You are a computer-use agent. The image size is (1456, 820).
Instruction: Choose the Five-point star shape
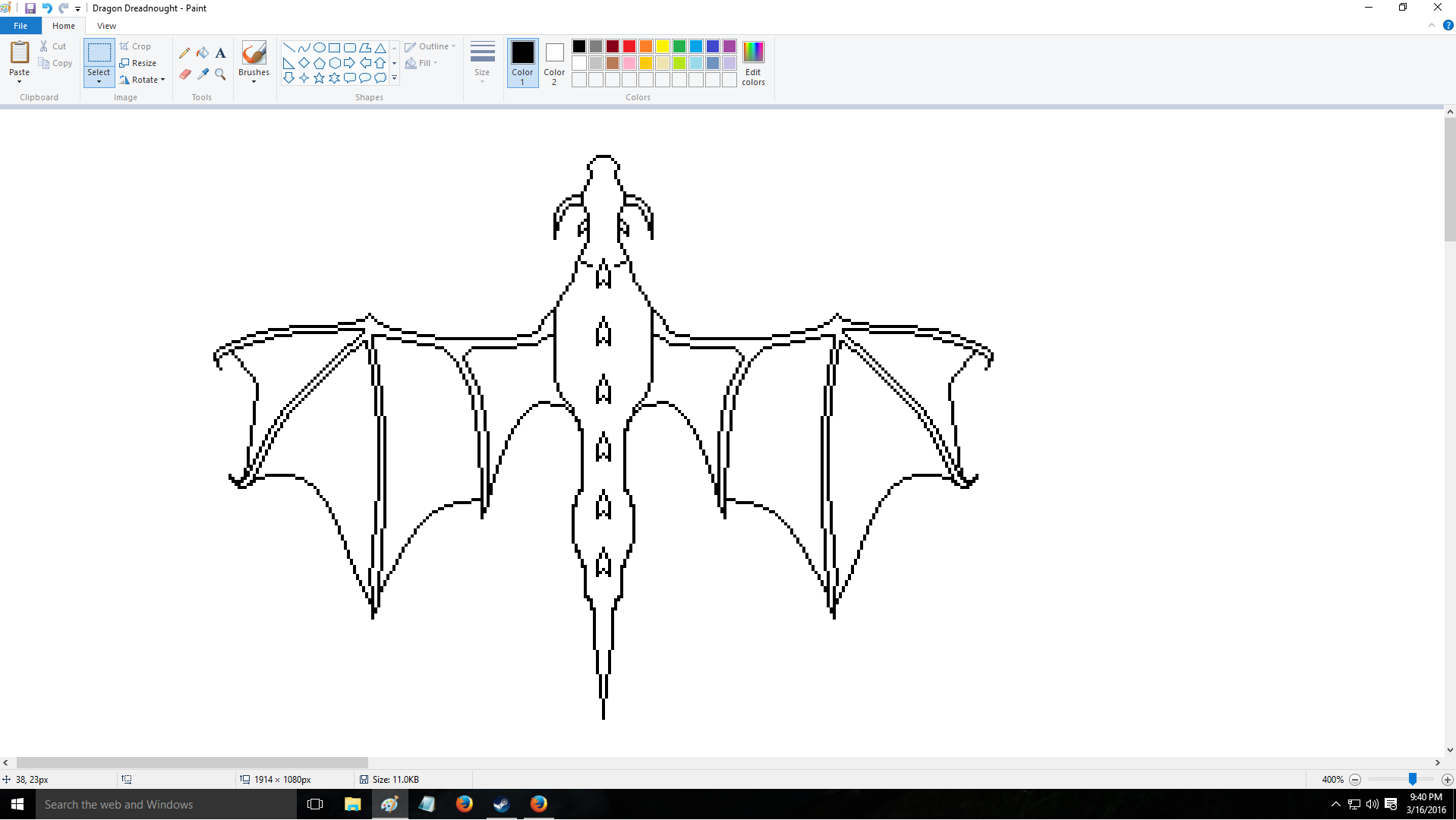coord(319,77)
